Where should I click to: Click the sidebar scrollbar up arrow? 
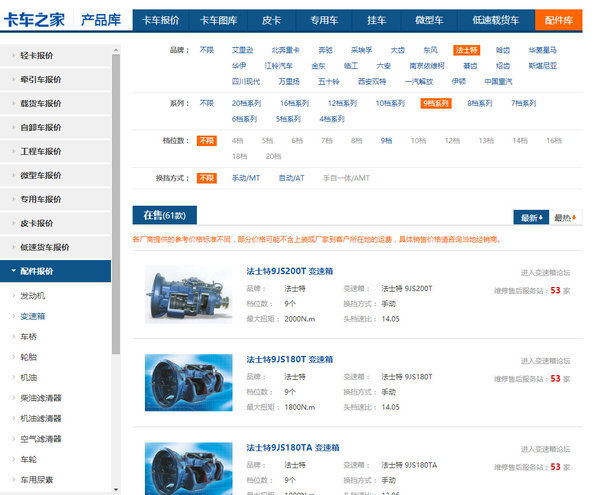116,50
